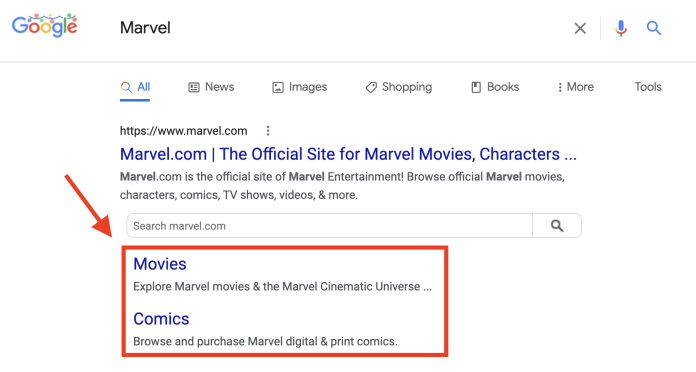Click the blue search magnifier icon

click(x=653, y=28)
